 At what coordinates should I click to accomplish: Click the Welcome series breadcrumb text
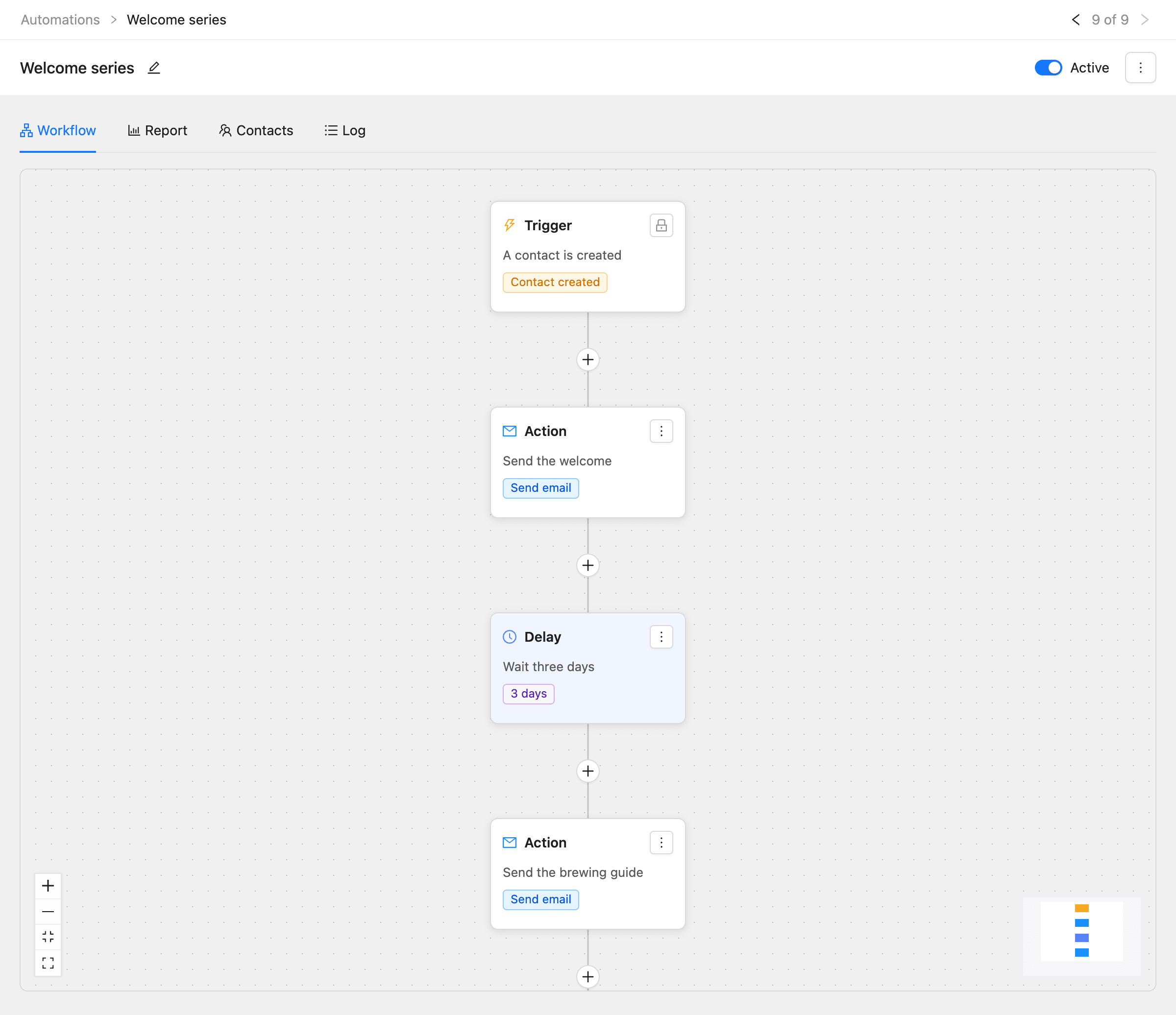point(176,20)
